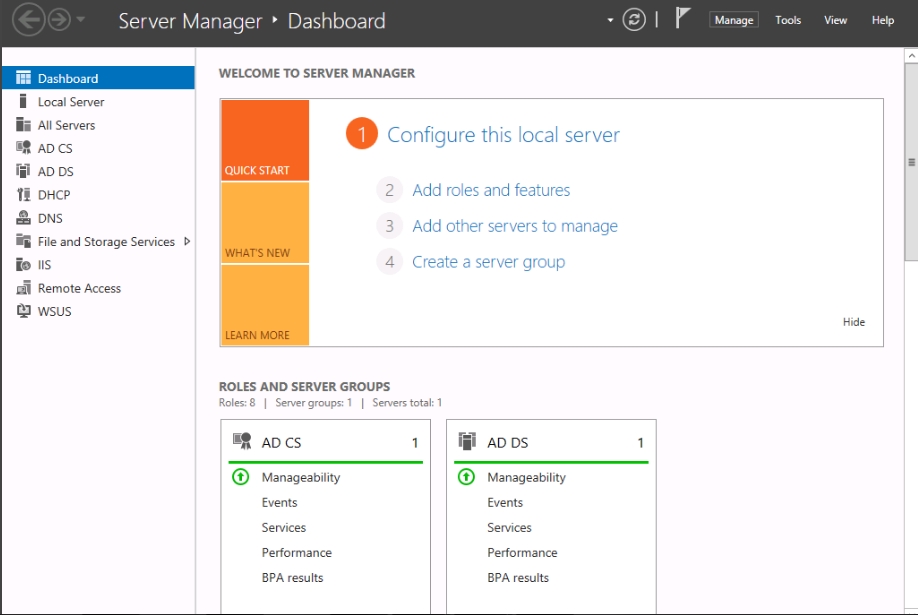The image size is (918, 615).
Task: Select the DHCP icon in the sidebar
Action: tap(23, 195)
